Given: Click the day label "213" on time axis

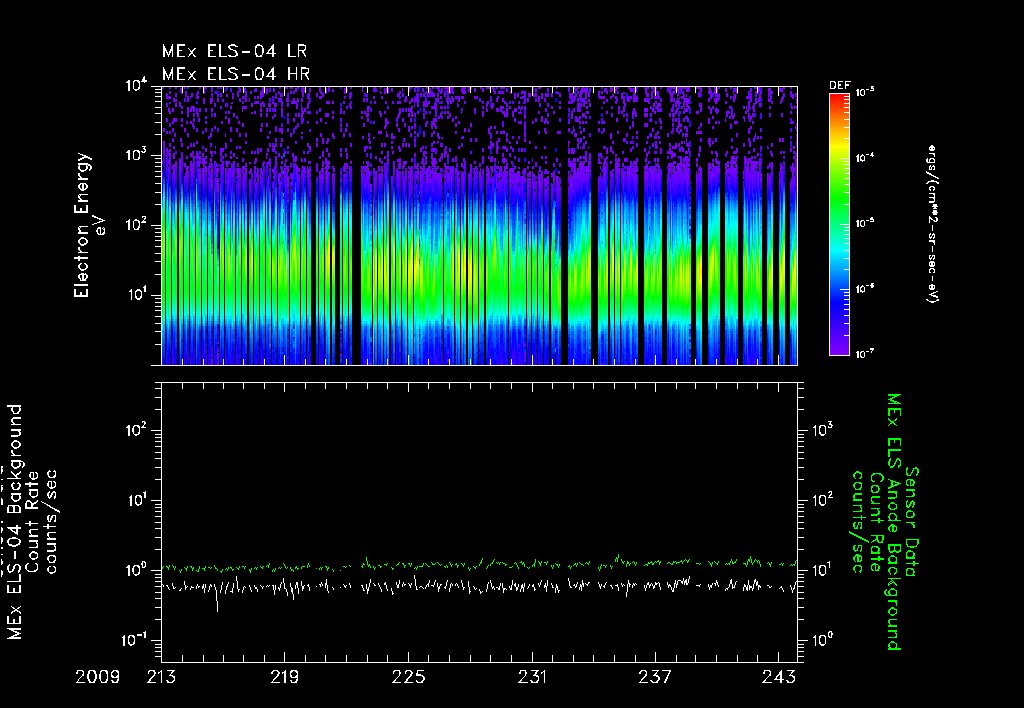Looking at the screenshot, I should point(161,677).
